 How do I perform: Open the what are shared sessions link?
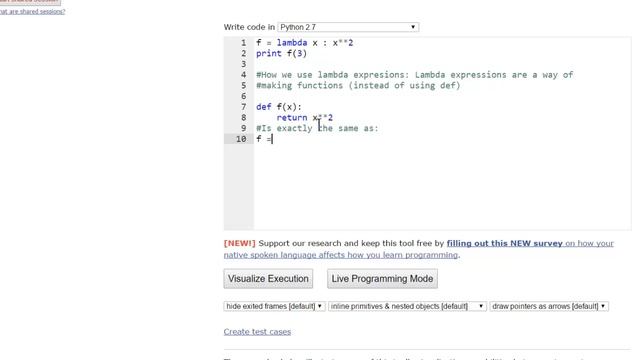pyautogui.click(x=32, y=11)
